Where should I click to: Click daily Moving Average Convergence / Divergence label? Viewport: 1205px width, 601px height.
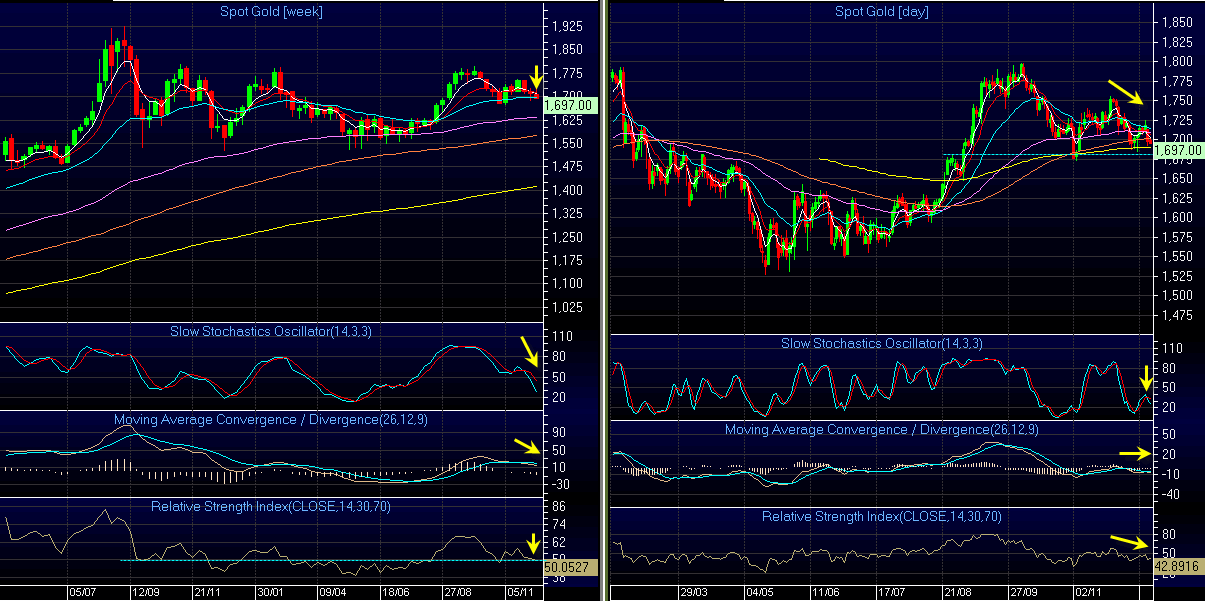[x=881, y=429]
